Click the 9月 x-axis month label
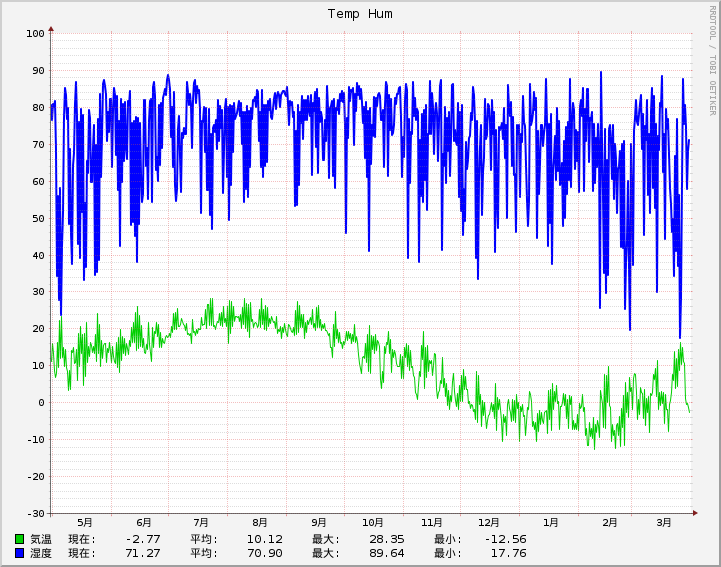 [319, 522]
